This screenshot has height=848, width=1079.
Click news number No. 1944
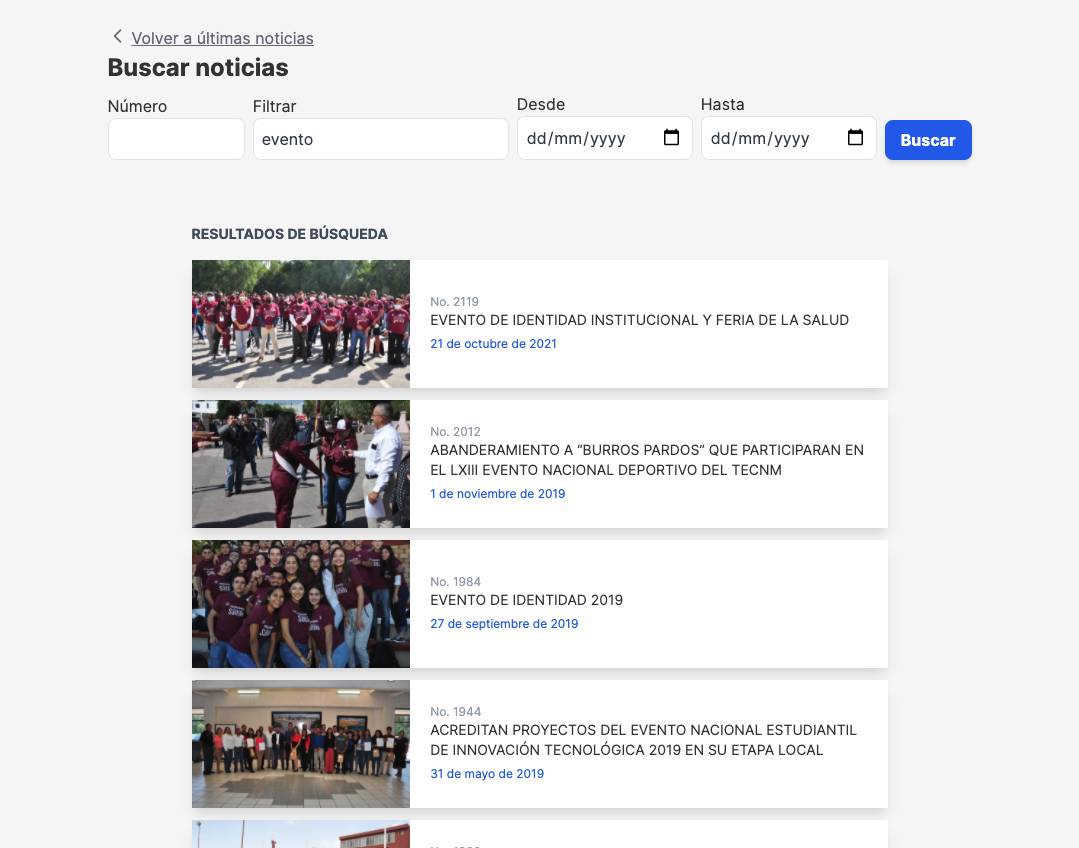pos(456,712)
